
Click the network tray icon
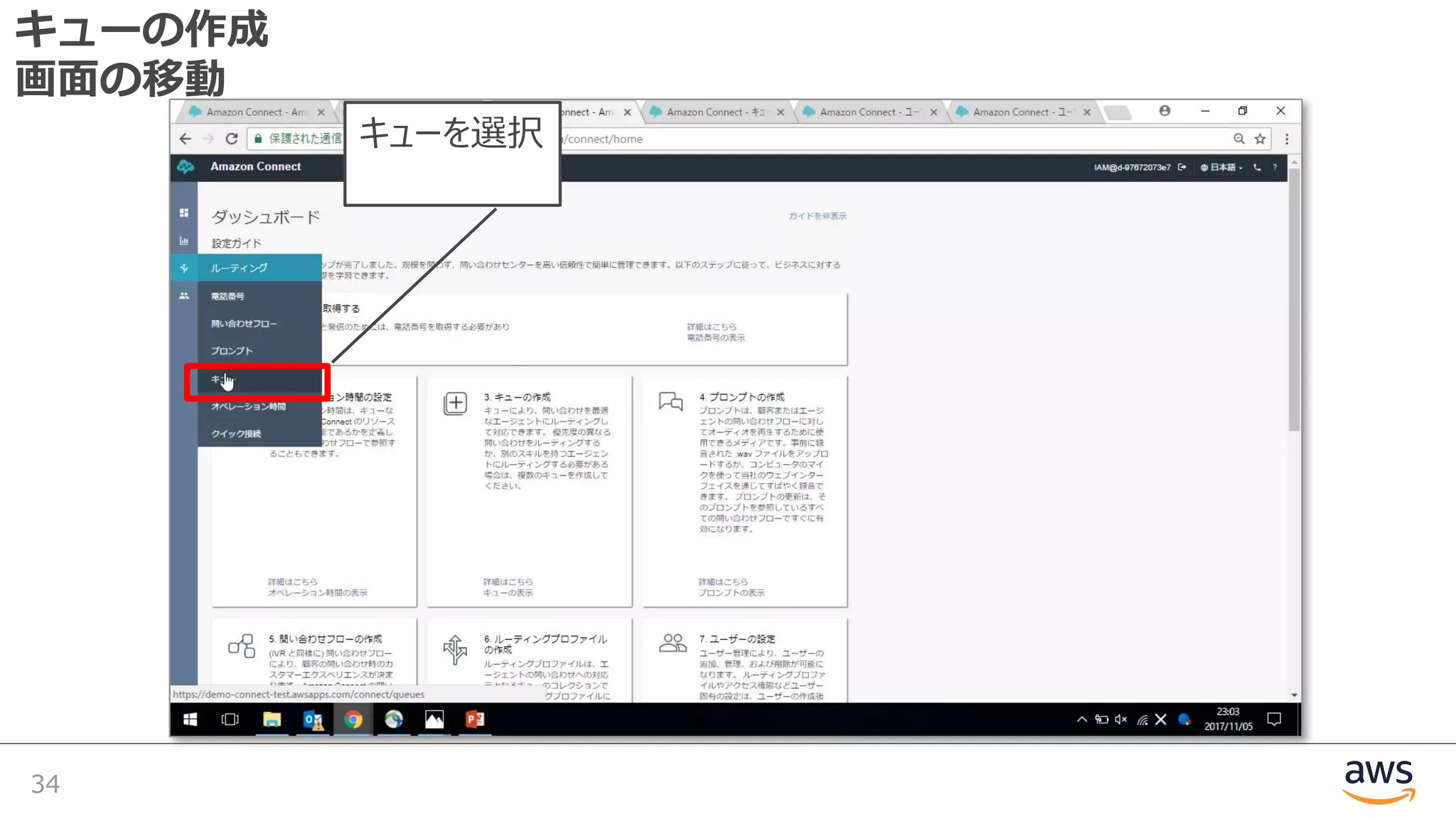[1142, 719]
